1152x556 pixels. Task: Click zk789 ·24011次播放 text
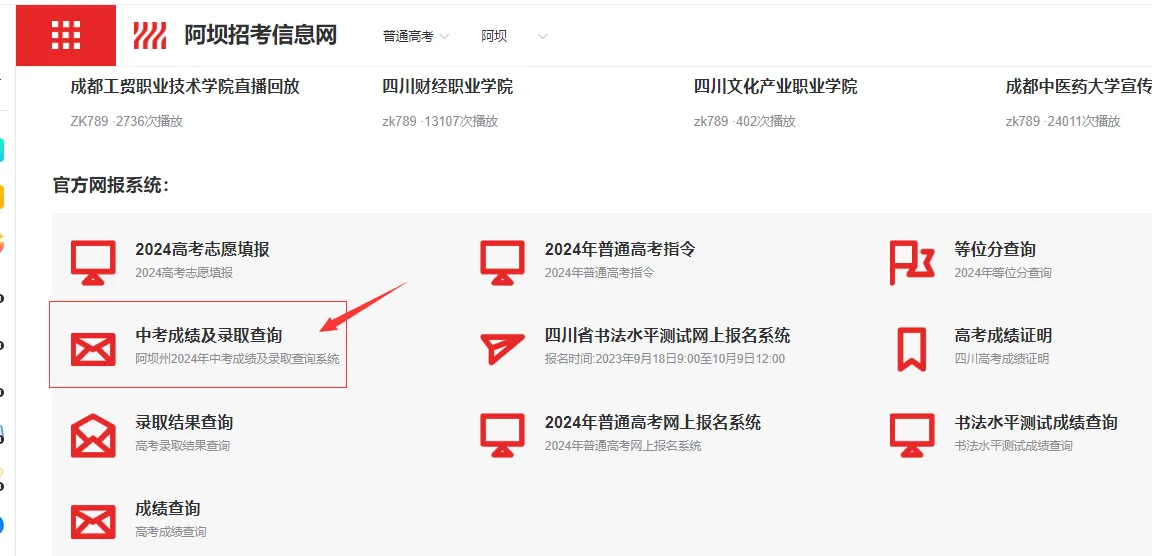[x=1063, y=121]
